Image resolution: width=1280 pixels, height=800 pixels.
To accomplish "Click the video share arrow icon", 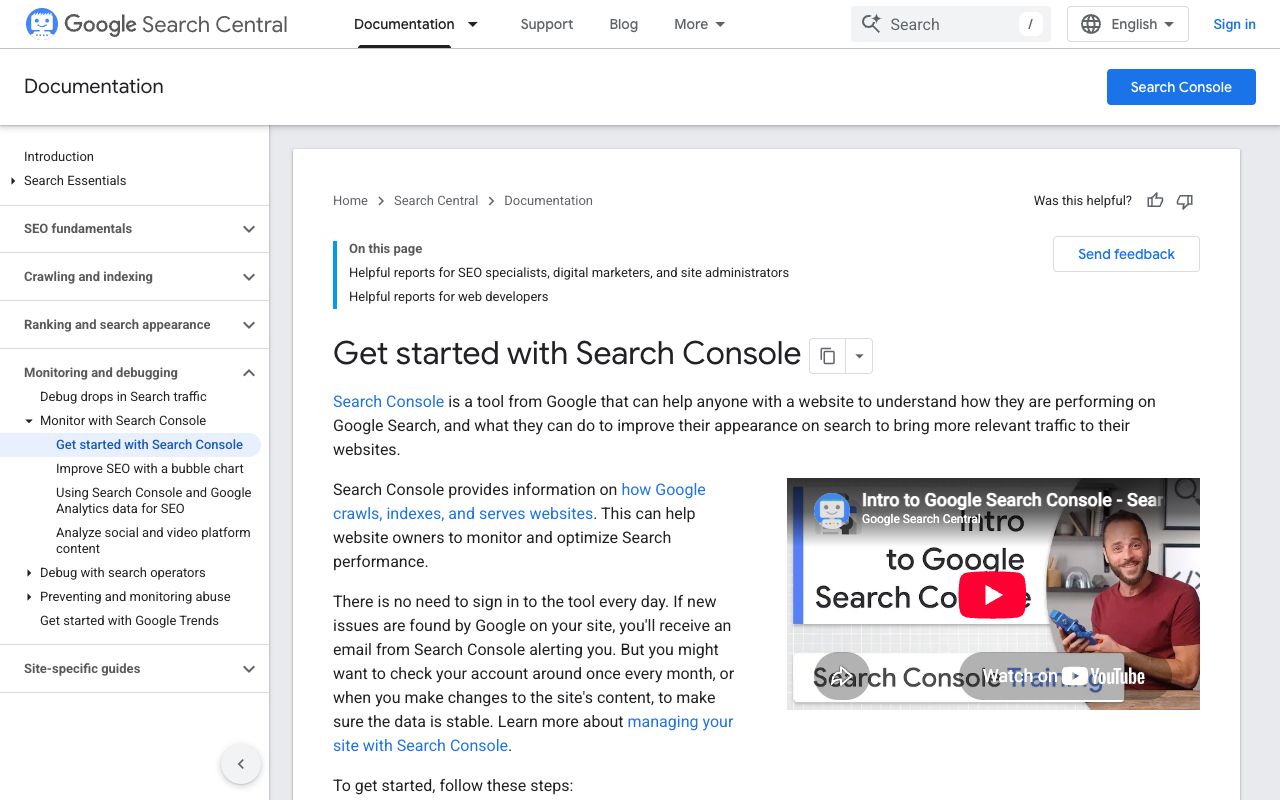I will click(x=842, y=677).
